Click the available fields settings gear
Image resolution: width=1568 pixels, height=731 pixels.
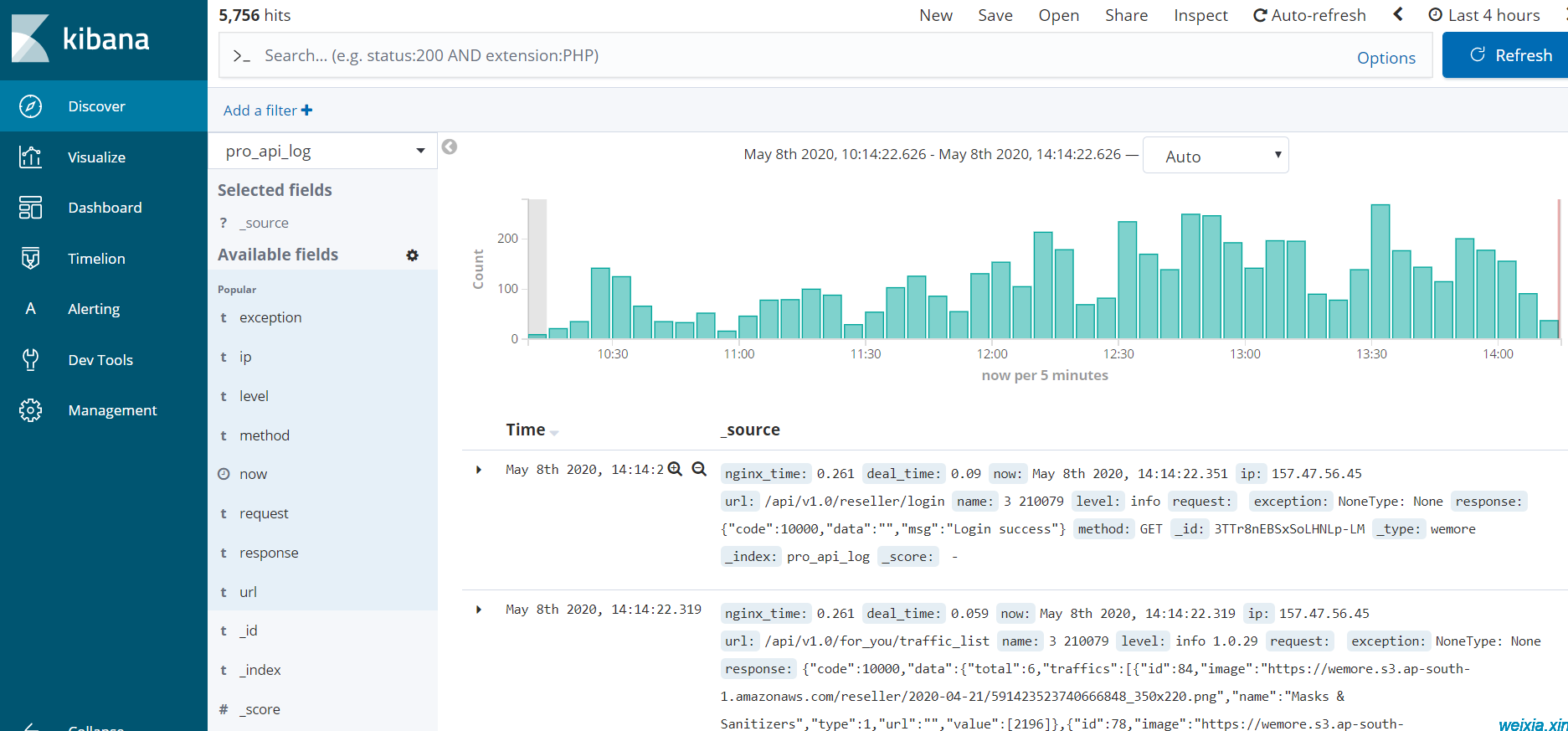pyautogui.click(x=412, y=255)
